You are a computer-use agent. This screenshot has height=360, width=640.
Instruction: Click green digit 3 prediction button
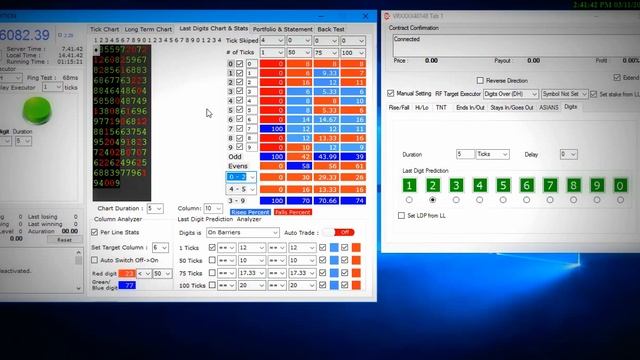pyautogui.click(x=456, y=186)
